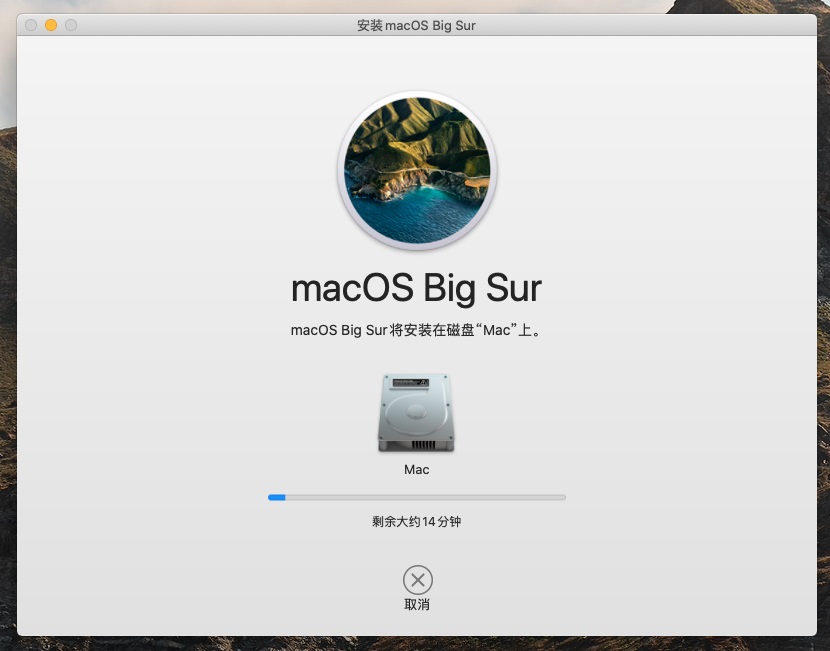Screen dimensions: 830x651
Task: Click the 安装 macOS Big Sur window title
Action: (417, 25)
